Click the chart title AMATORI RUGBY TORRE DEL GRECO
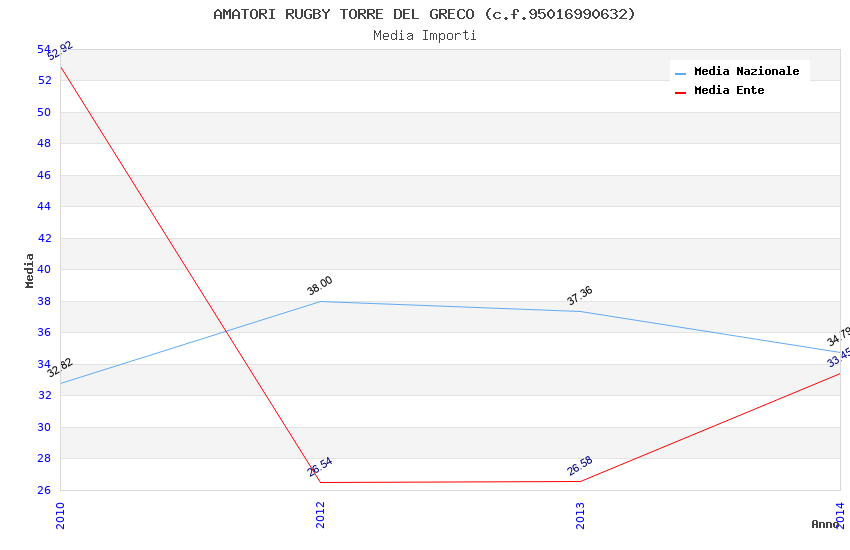The height and width of the screenshot is (550, 850). pos(424,14)
